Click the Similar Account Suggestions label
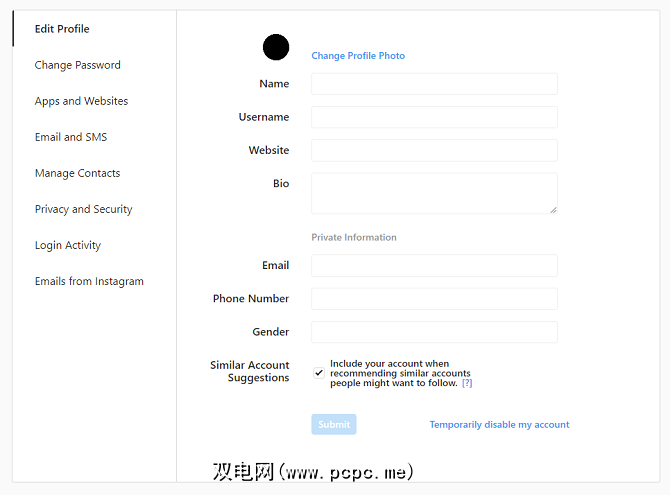 pyautogui.click(x=250, y=371)
